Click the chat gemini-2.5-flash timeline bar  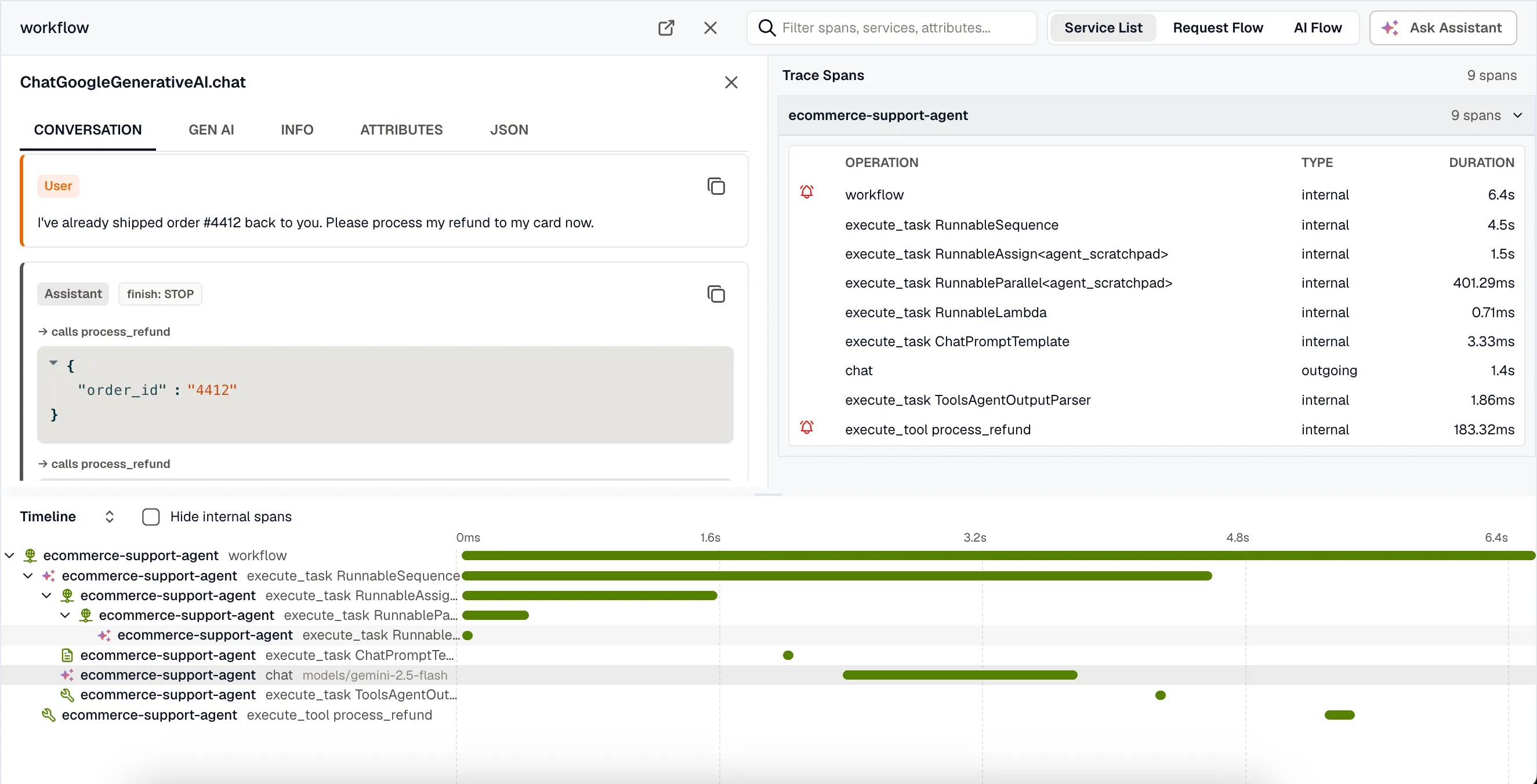point(959,675)
